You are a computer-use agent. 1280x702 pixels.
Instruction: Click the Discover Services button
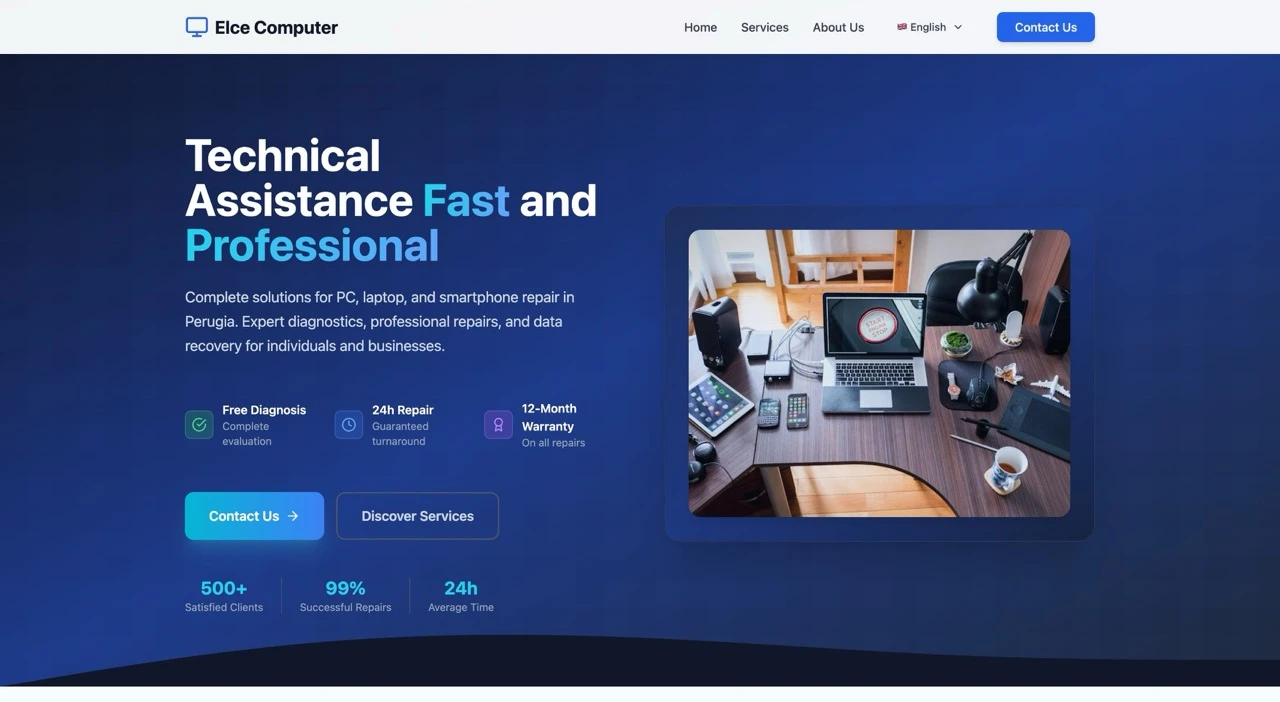coord(417,516)
